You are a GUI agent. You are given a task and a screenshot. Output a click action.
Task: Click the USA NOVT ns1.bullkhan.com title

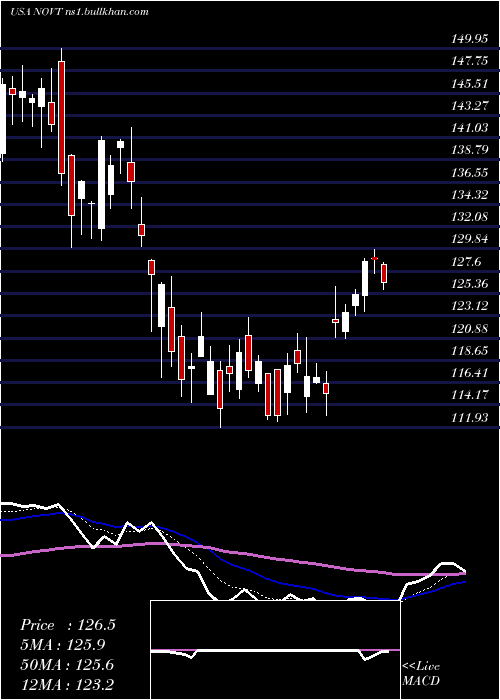79,12
